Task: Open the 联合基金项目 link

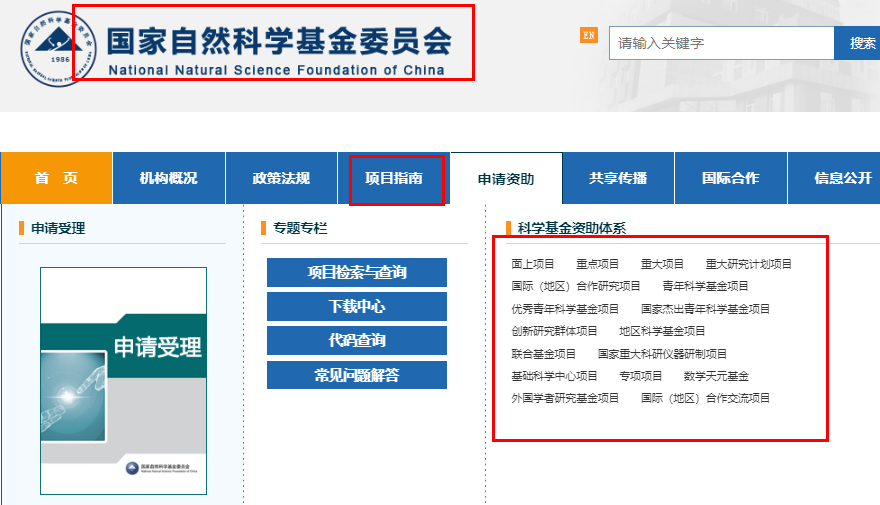Action: [x=543, y=354]
